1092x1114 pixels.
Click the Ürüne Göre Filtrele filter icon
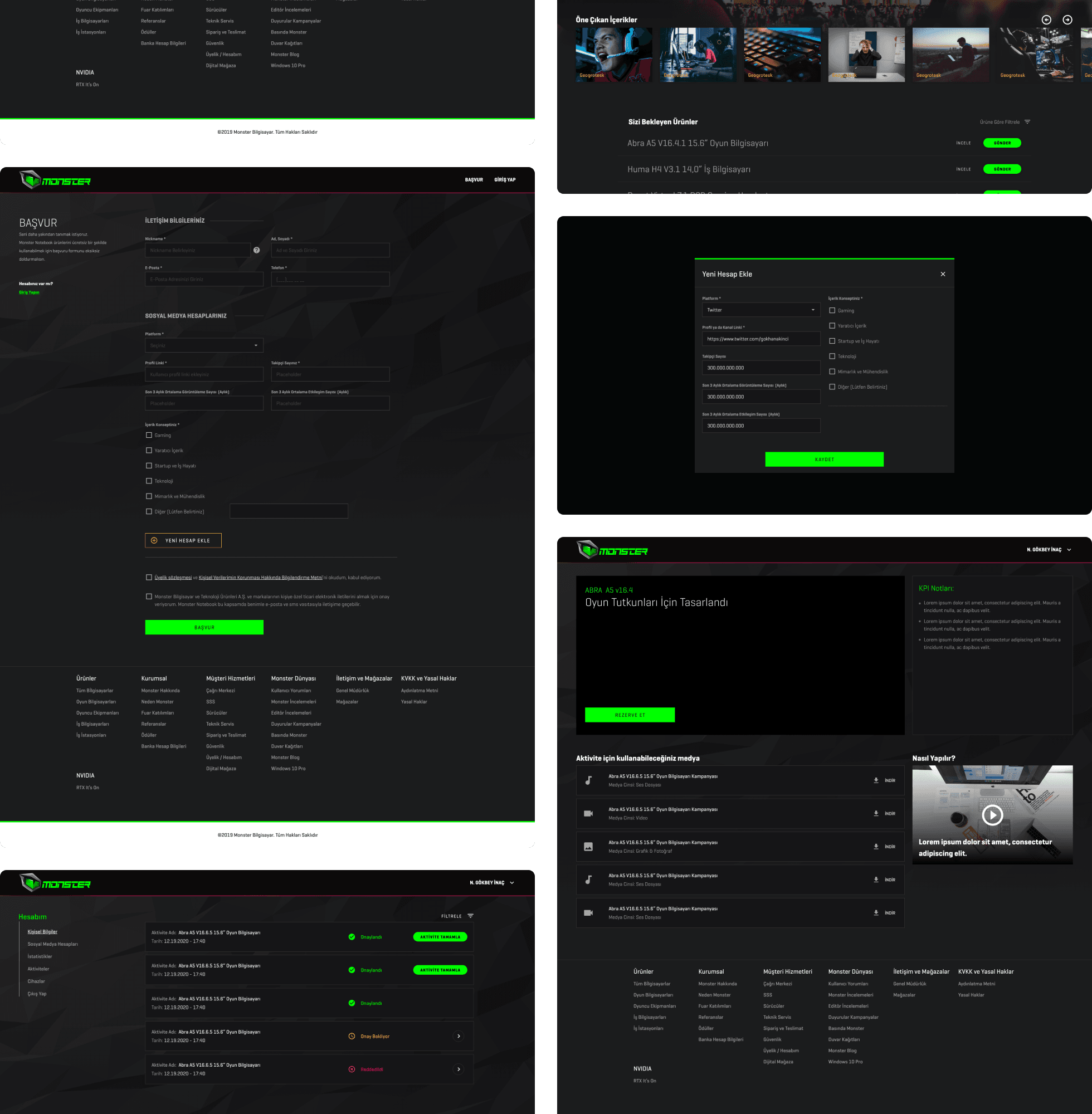click(1027, 121)
